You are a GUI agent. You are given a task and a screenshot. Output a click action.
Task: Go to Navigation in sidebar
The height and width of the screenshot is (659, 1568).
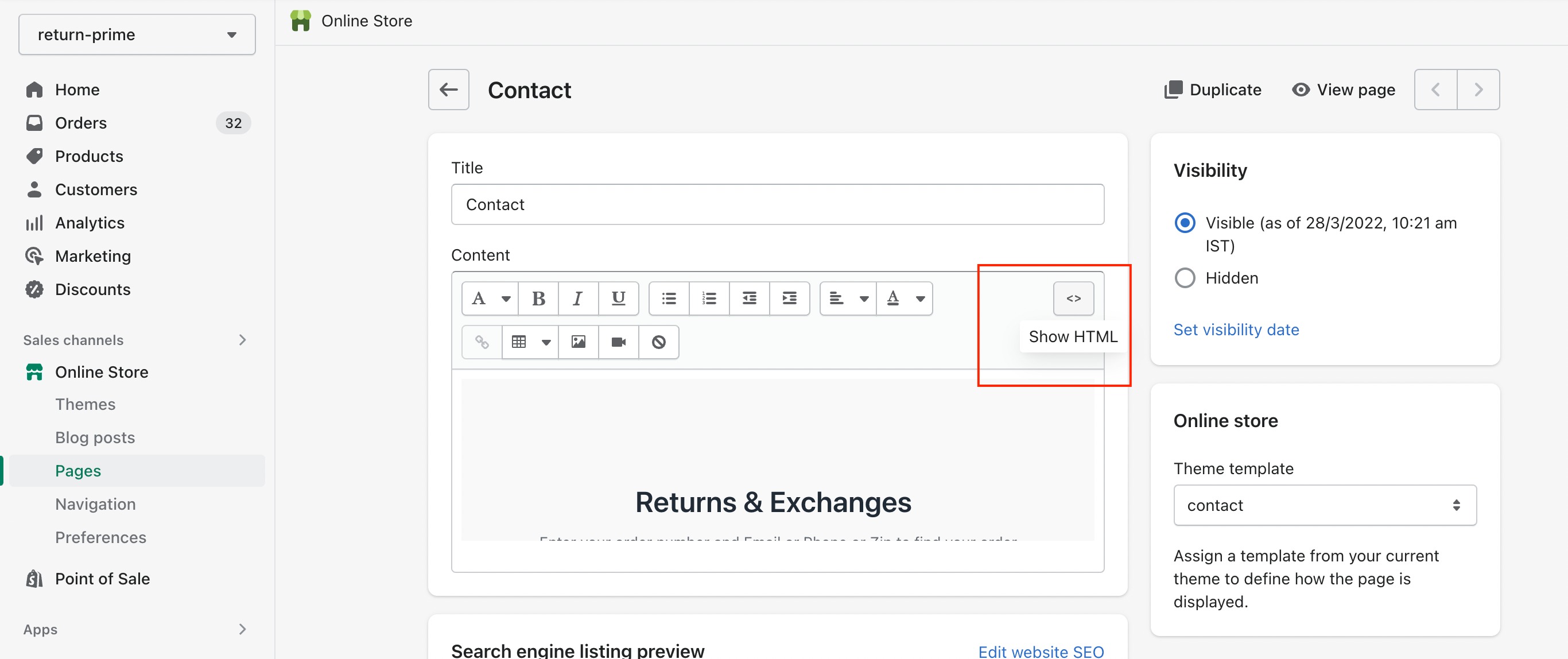(96, 505)
